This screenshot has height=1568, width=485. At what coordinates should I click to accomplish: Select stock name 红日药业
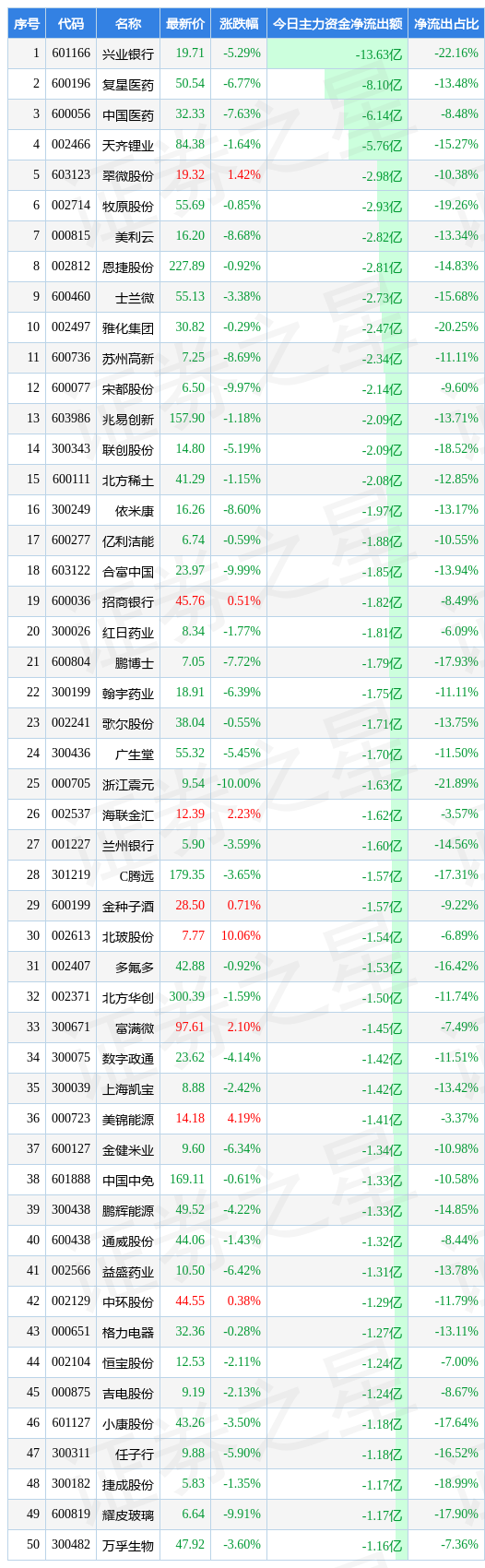[128, 633]
